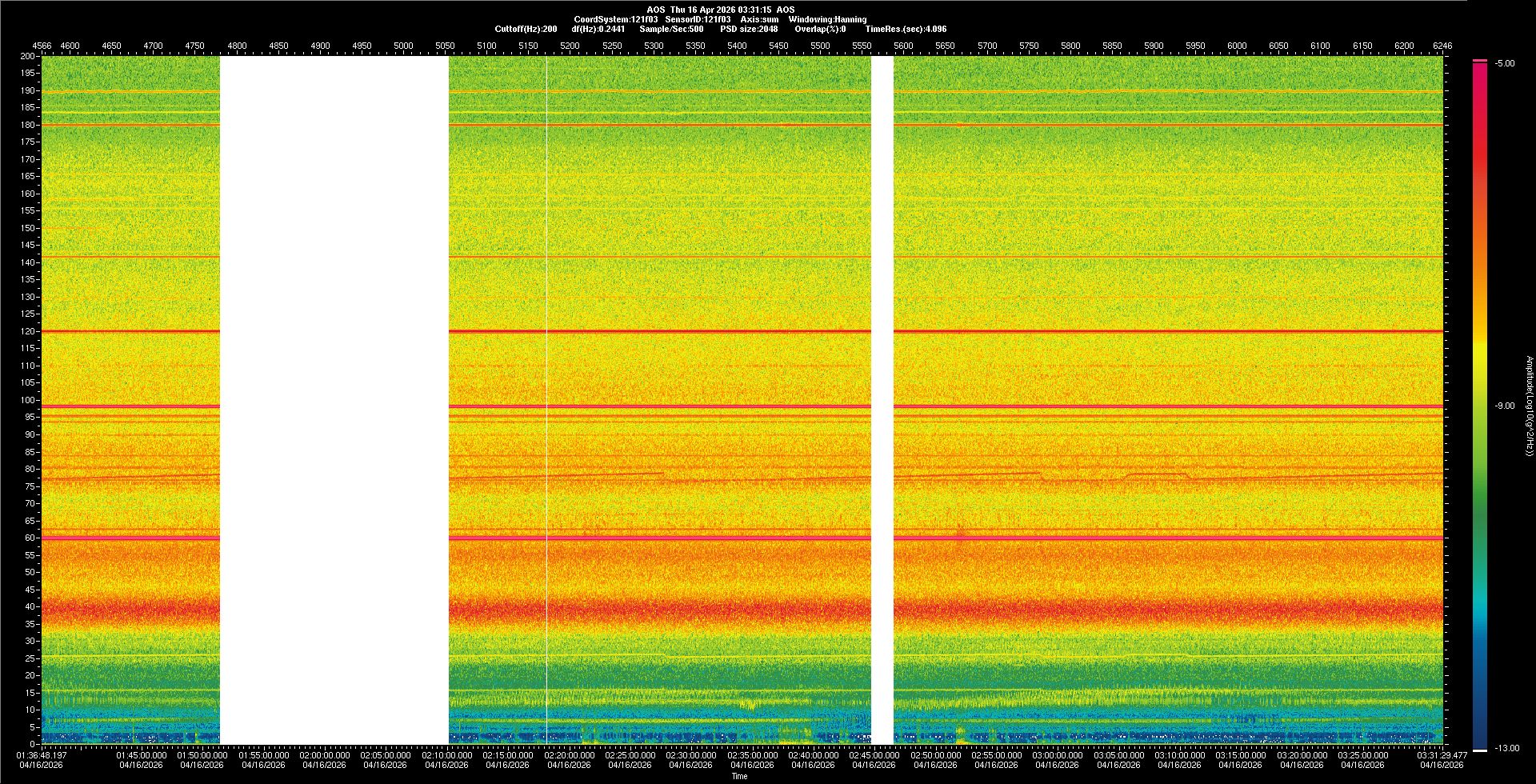Click the -9.00 colorbar midpoint label

point(1505,406)
